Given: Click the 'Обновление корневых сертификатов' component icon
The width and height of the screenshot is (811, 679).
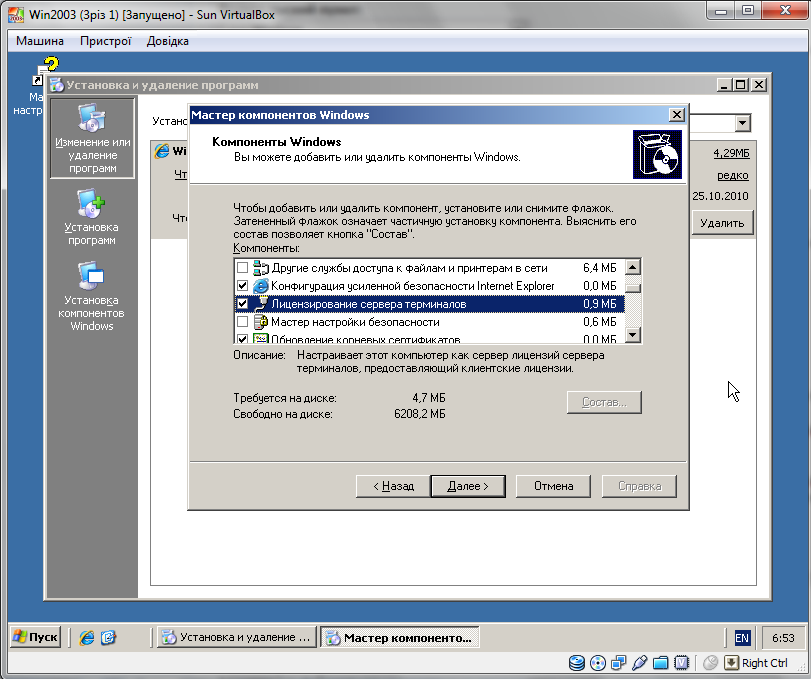Looking at the screenshot, I should coord(261,338).
